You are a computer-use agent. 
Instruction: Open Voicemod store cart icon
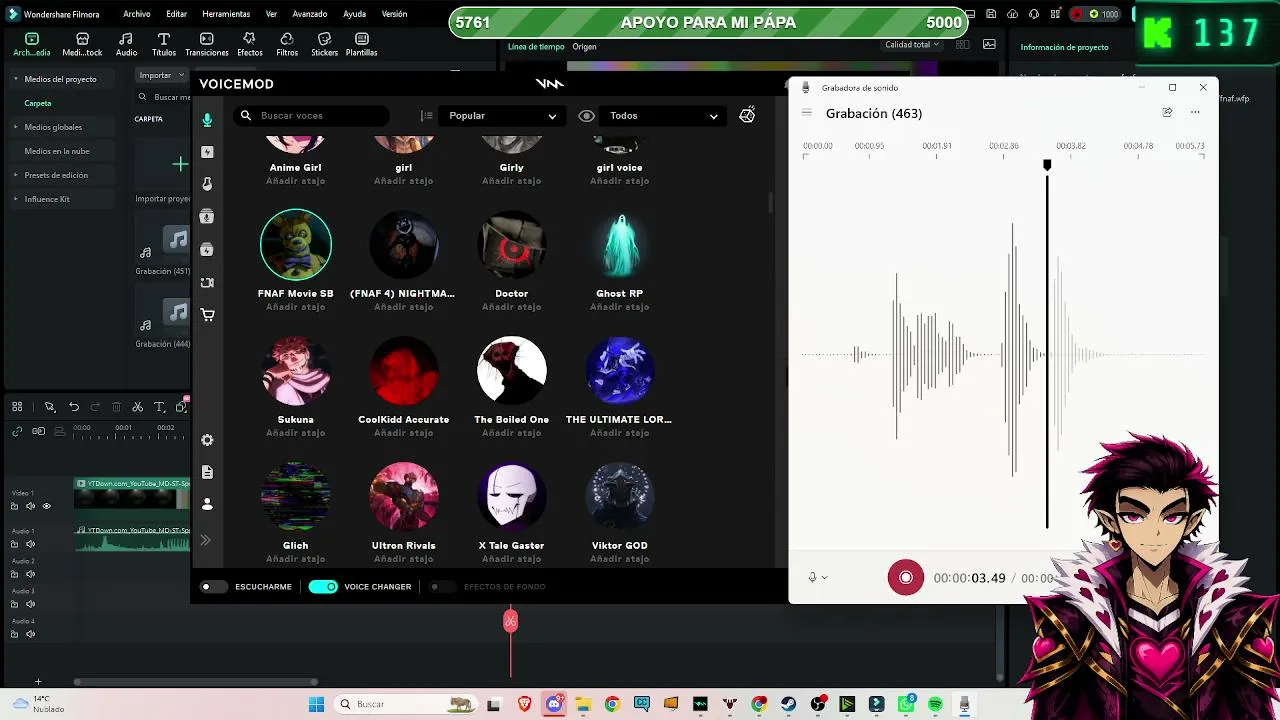[x=207, y=315]
